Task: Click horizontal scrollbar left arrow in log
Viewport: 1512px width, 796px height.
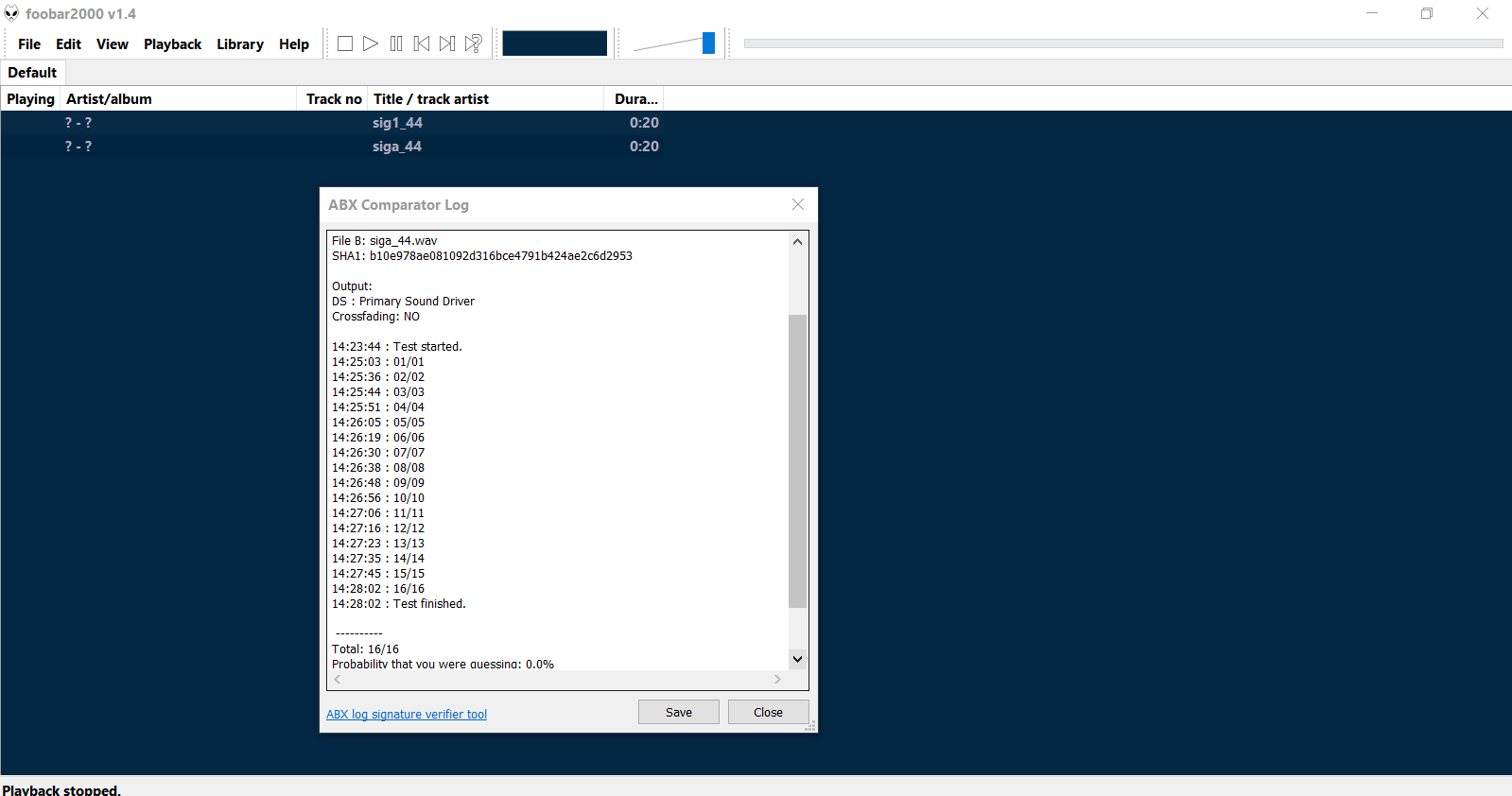Action: click(337, 679)
